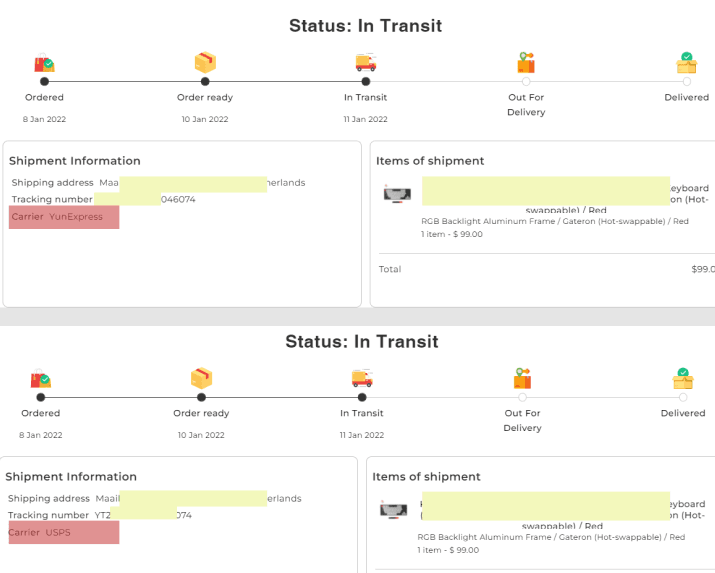
Task: Click the Ordered shopping bag icon in top tracker
Action: 44,64
